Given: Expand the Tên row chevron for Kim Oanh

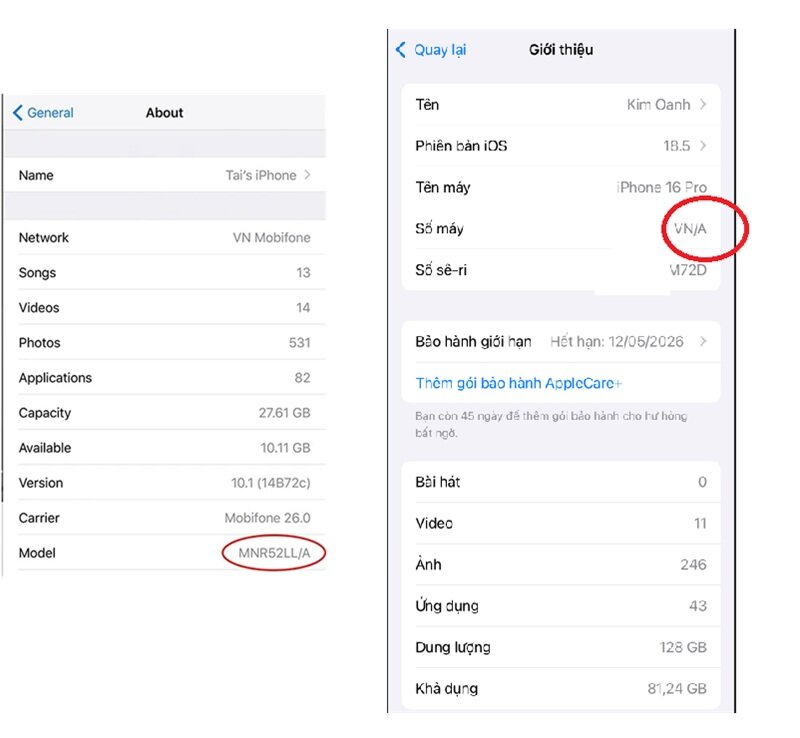Looking at the screenshot, I should point(703,105).
